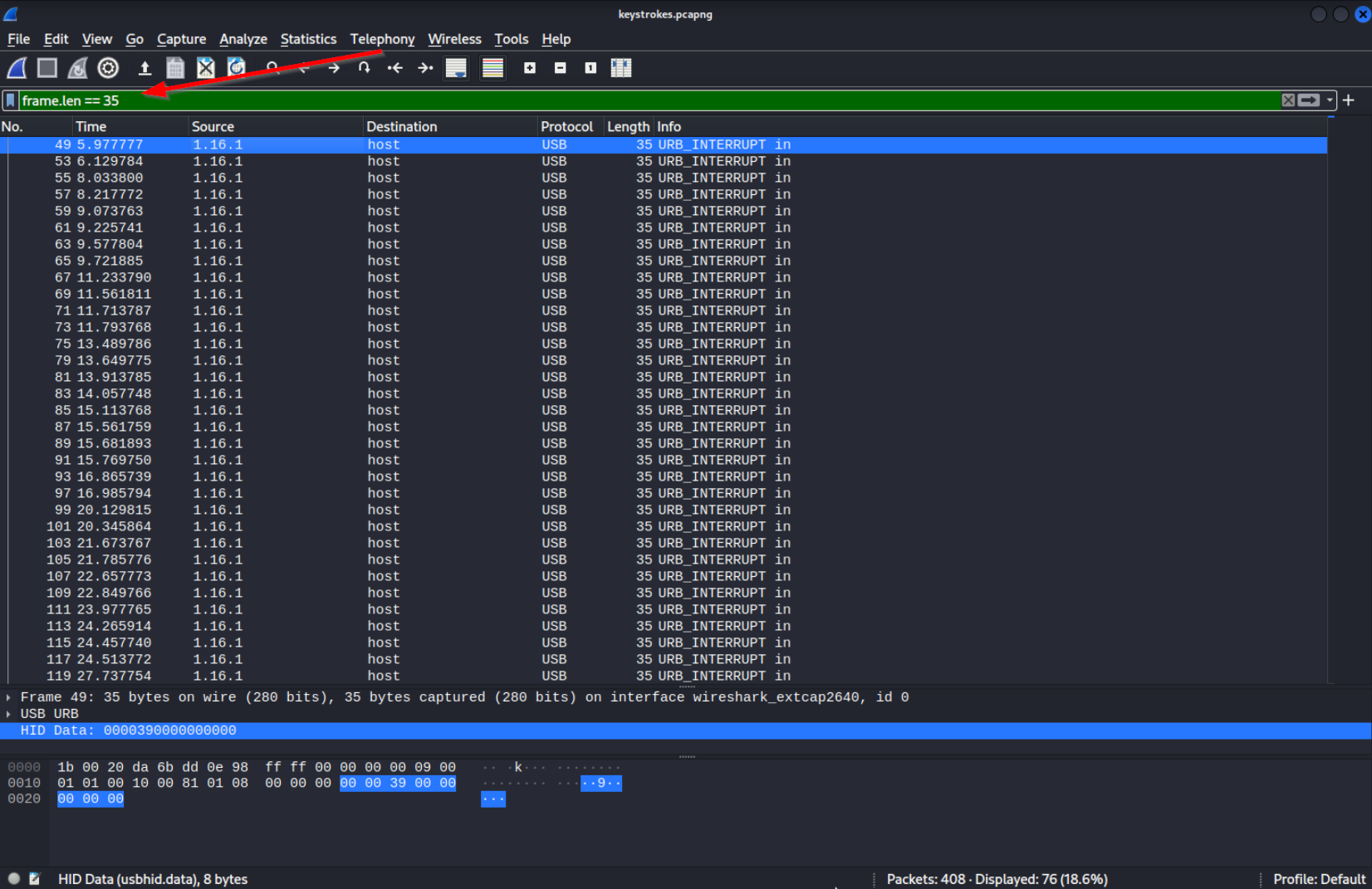The height and width of the screenshot is (889, 1372).
Task: Select packet 99 at time 20.129815
Action: tap(664, 510)
